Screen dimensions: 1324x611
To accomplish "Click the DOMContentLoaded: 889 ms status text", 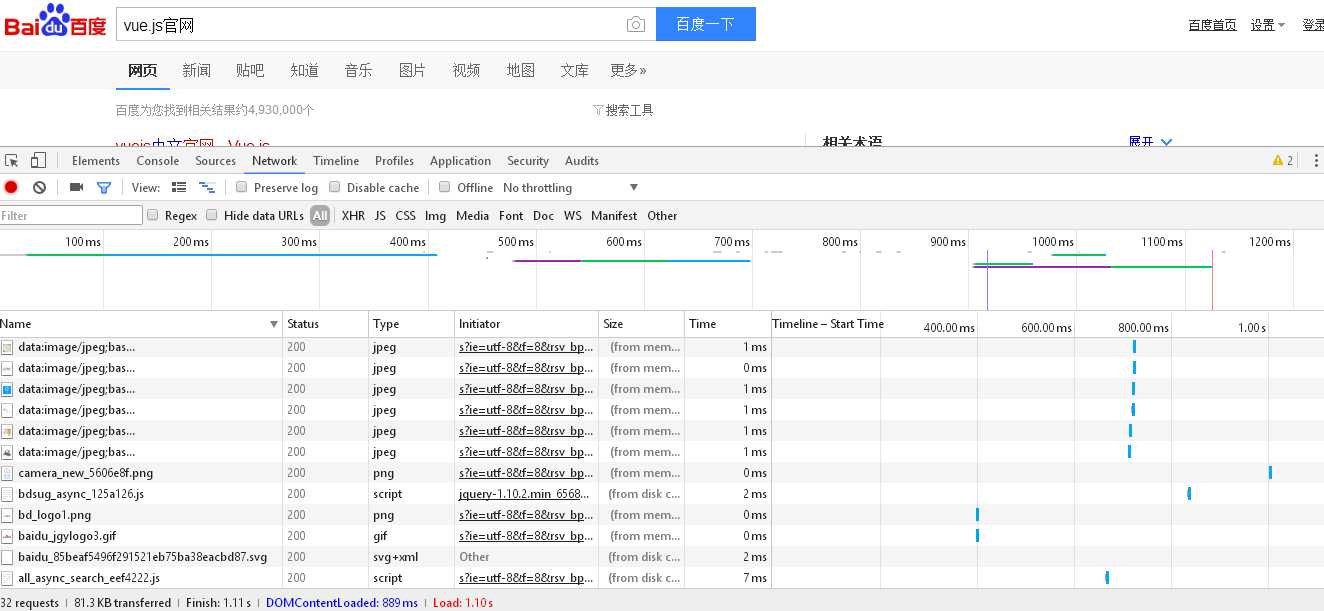I will [x=342, y=603].
